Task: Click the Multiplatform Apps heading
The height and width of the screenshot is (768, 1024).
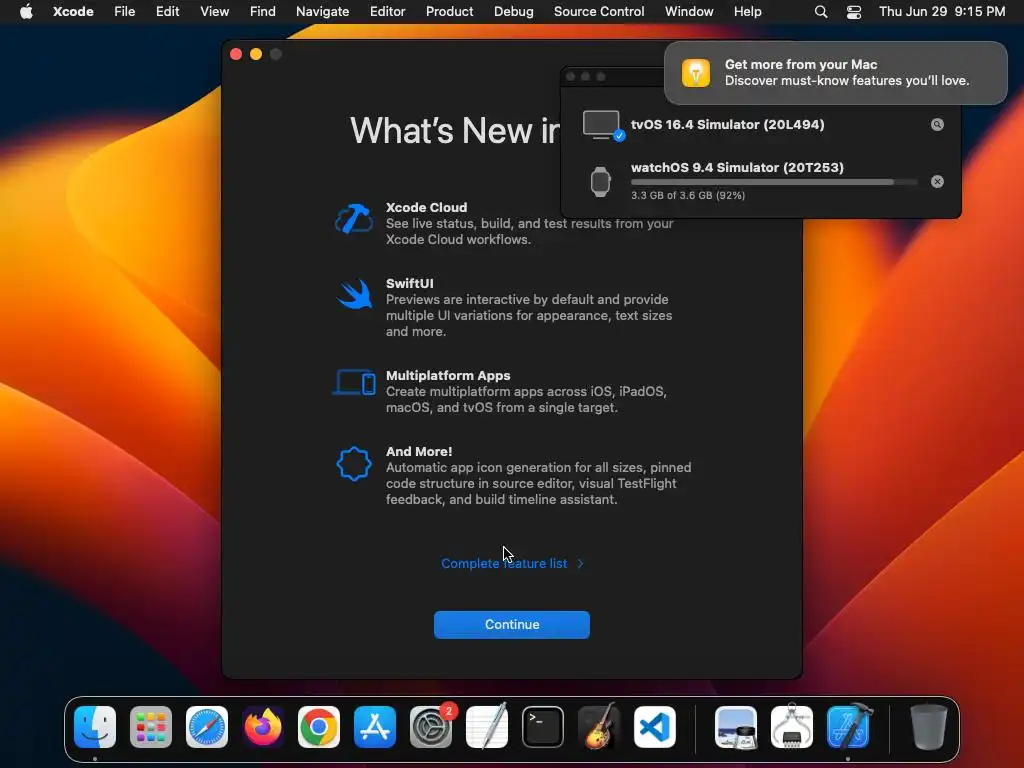Action: pyautogui.click(x=448, y=376)
